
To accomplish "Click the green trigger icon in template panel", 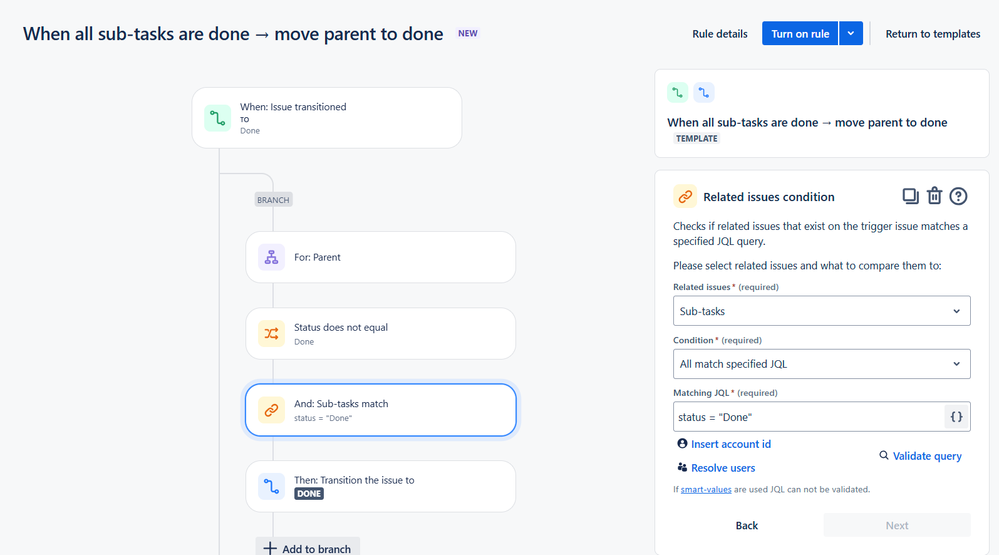I will pos(678,92).
